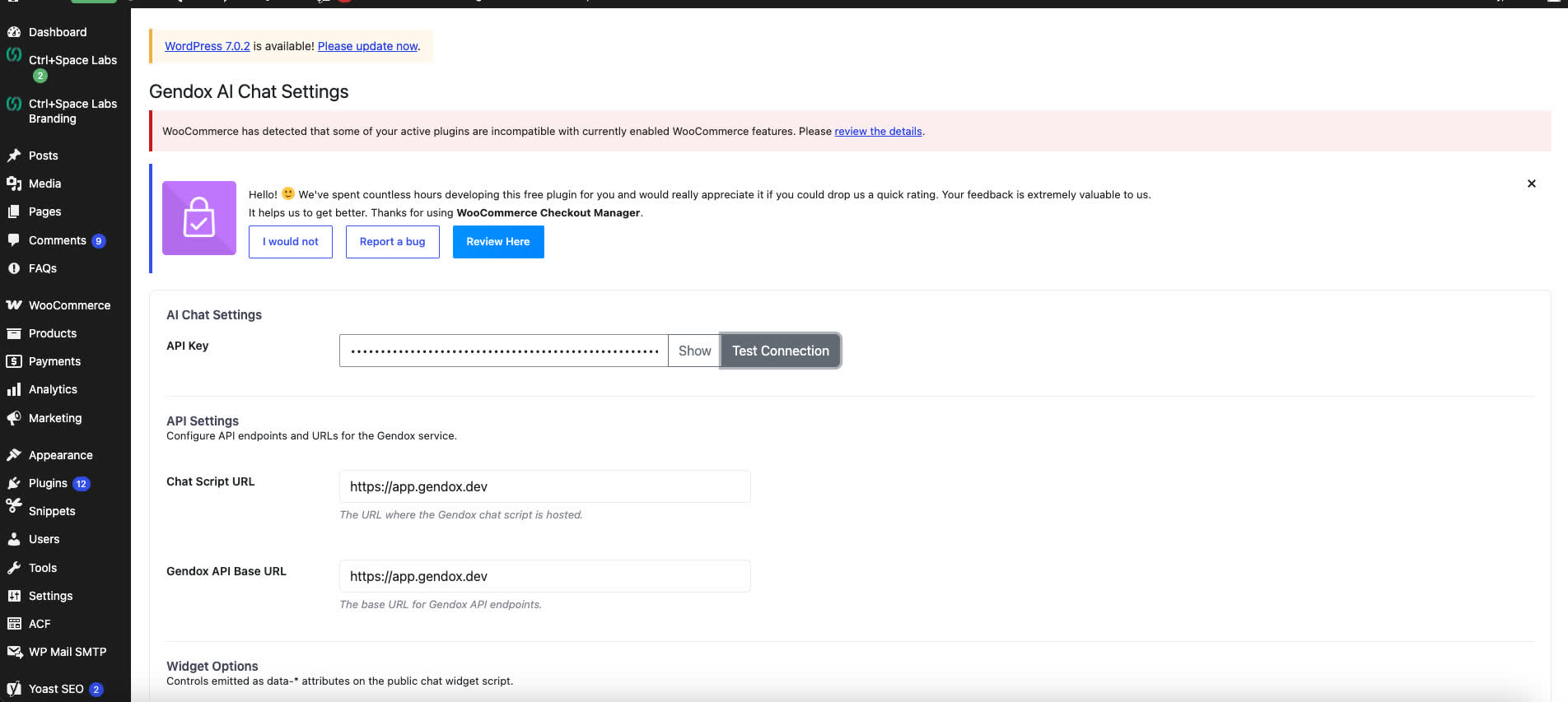Click the Dashboard gauge icon
1568x702 pixels.
(x=14, y=32)
